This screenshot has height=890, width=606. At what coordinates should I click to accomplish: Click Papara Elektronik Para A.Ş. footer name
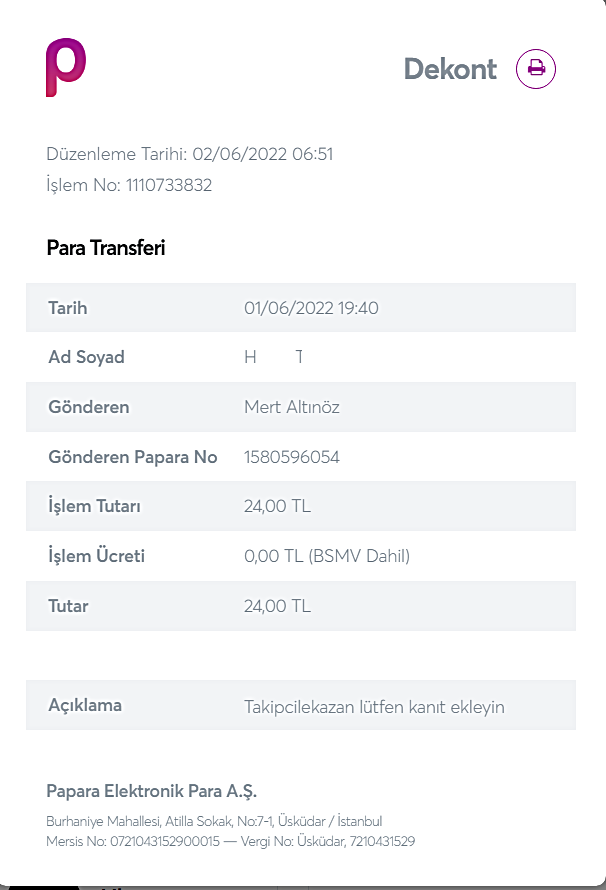click(152, 791)
